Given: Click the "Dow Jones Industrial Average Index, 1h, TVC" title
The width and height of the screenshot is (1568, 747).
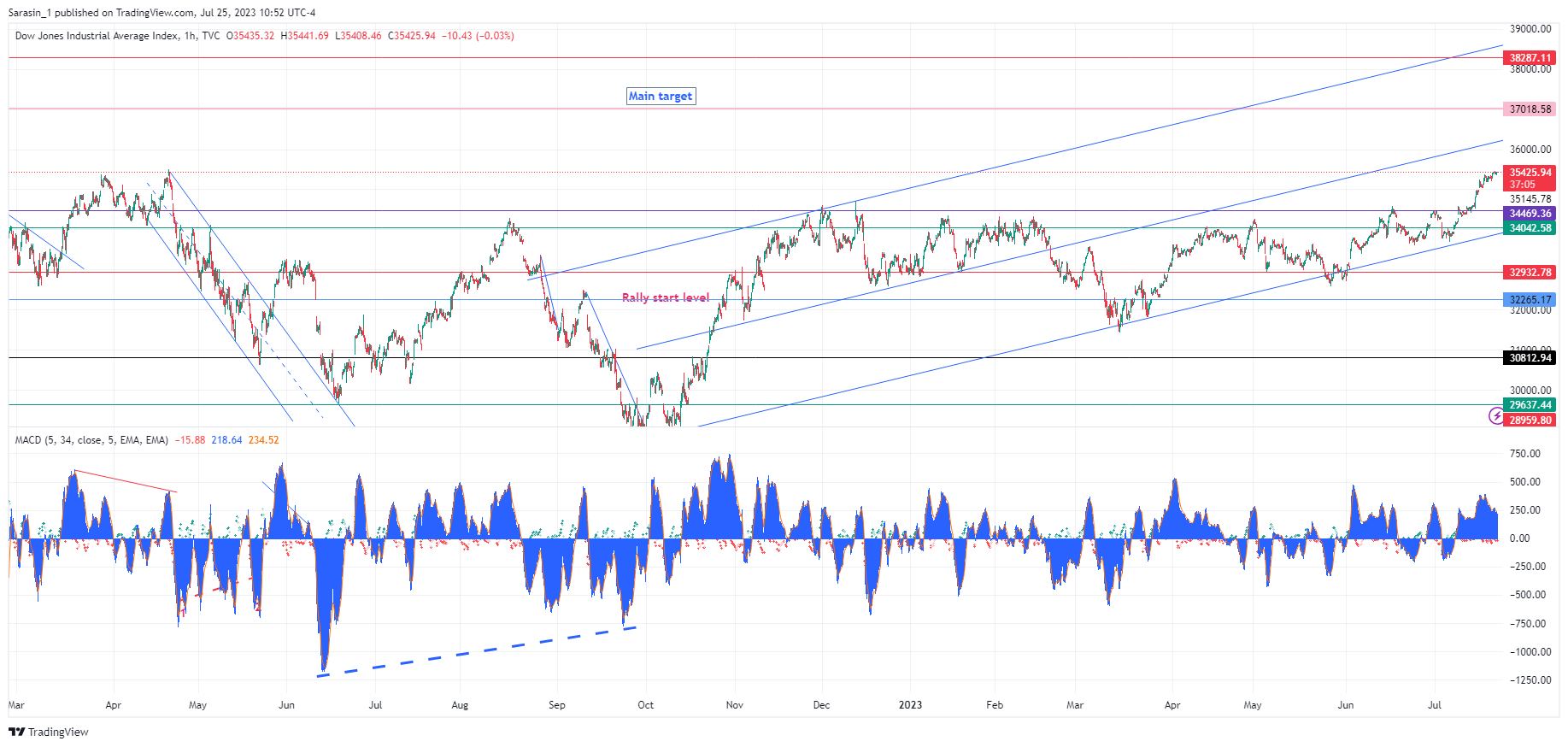Looking at the screenshot, I should click(118, 36).
